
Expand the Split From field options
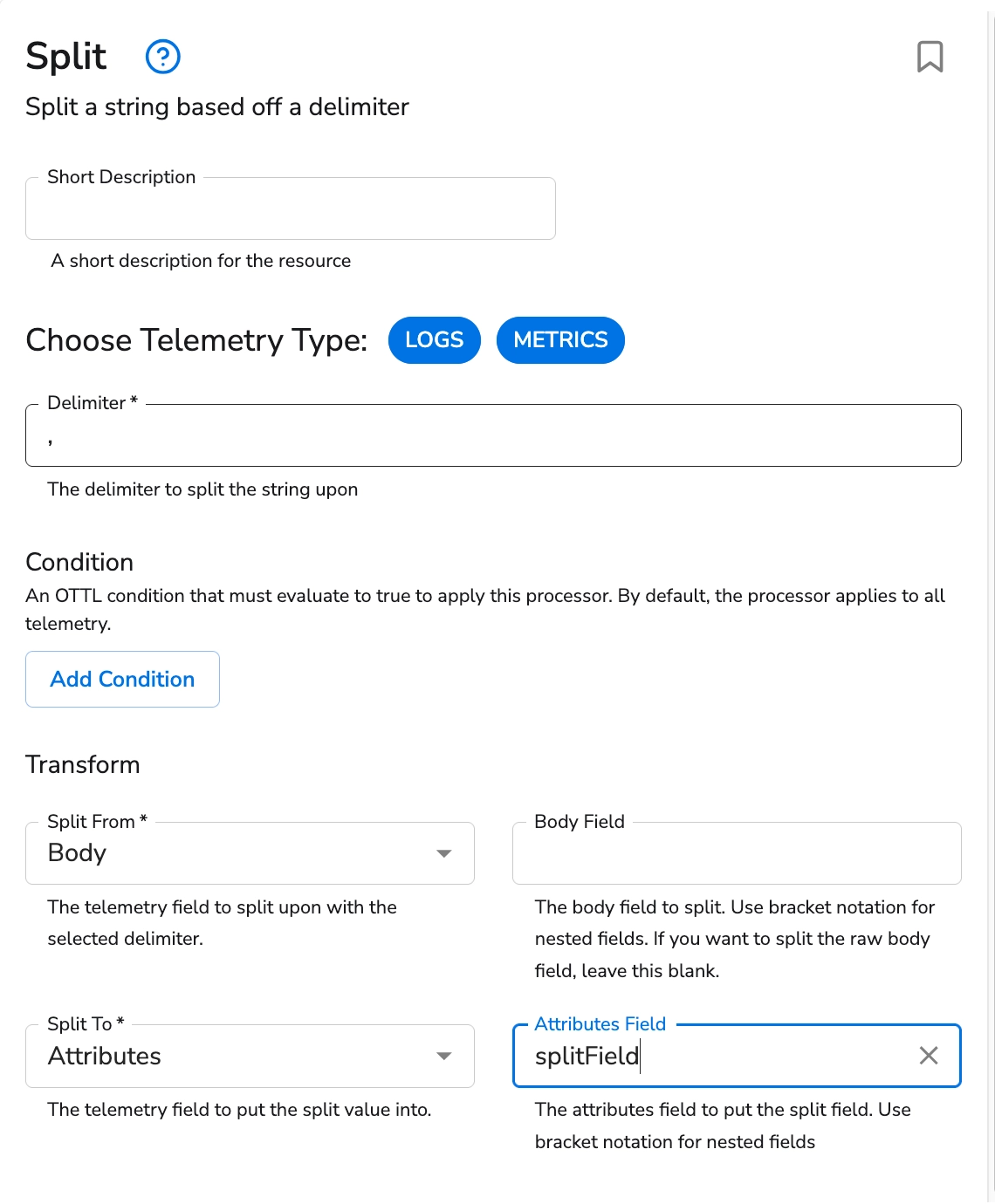pos(443,853)
